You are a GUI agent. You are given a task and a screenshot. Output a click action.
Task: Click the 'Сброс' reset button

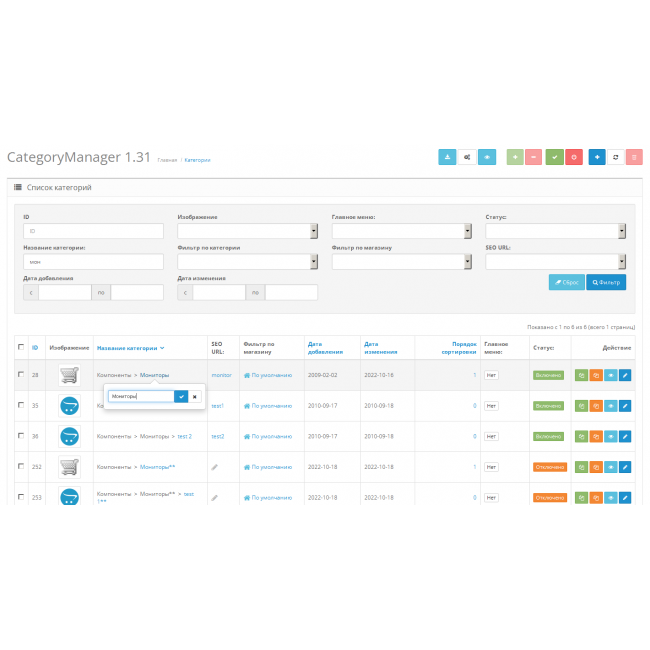tap(567, 282)
